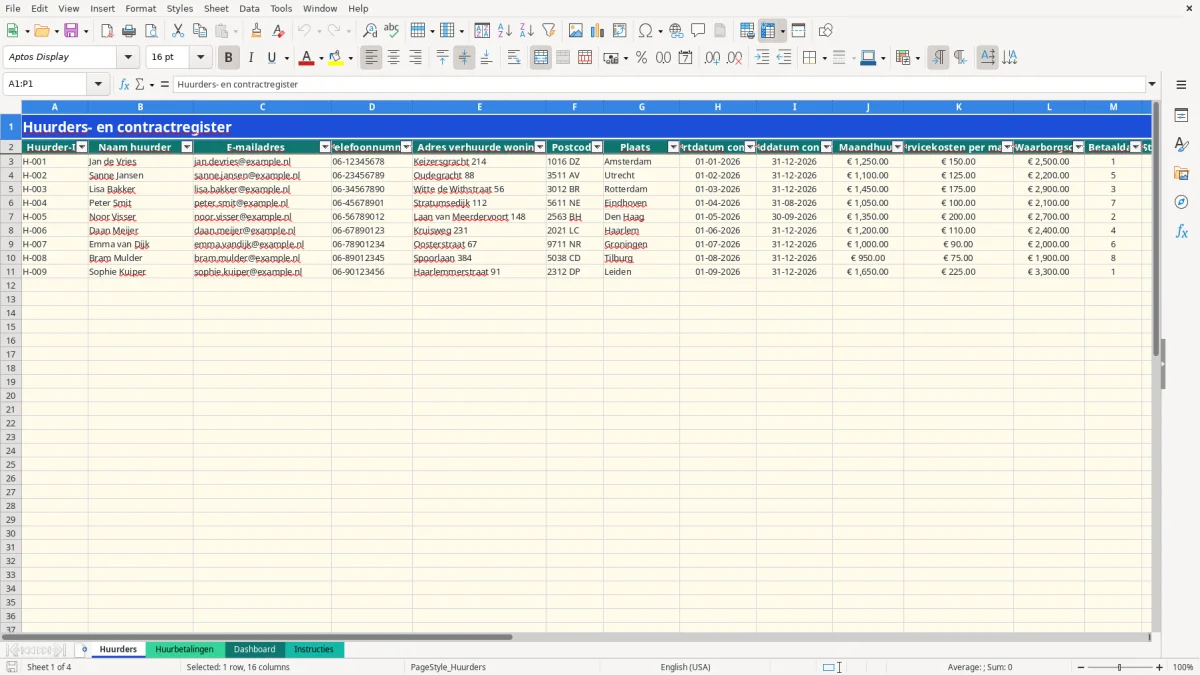
Task: Toggle Print Preview icon
Action: click(x=151, y=31)
